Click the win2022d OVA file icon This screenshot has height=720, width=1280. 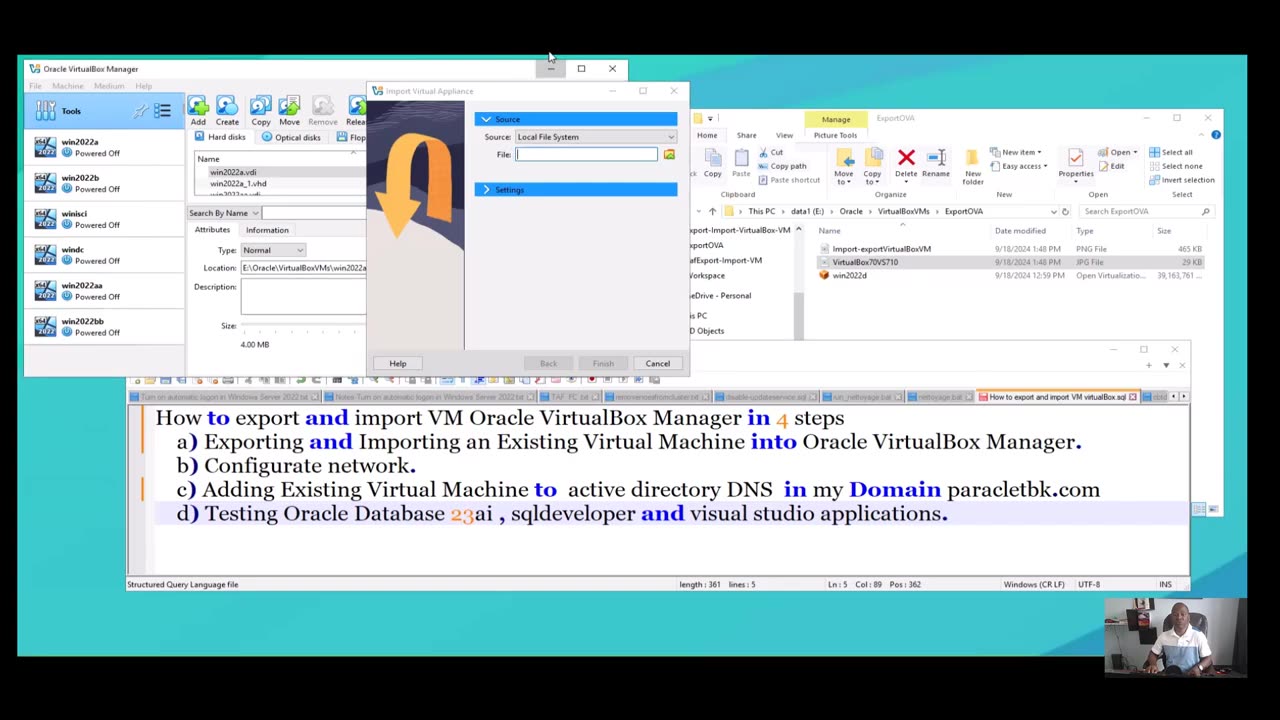coord(824,275)
